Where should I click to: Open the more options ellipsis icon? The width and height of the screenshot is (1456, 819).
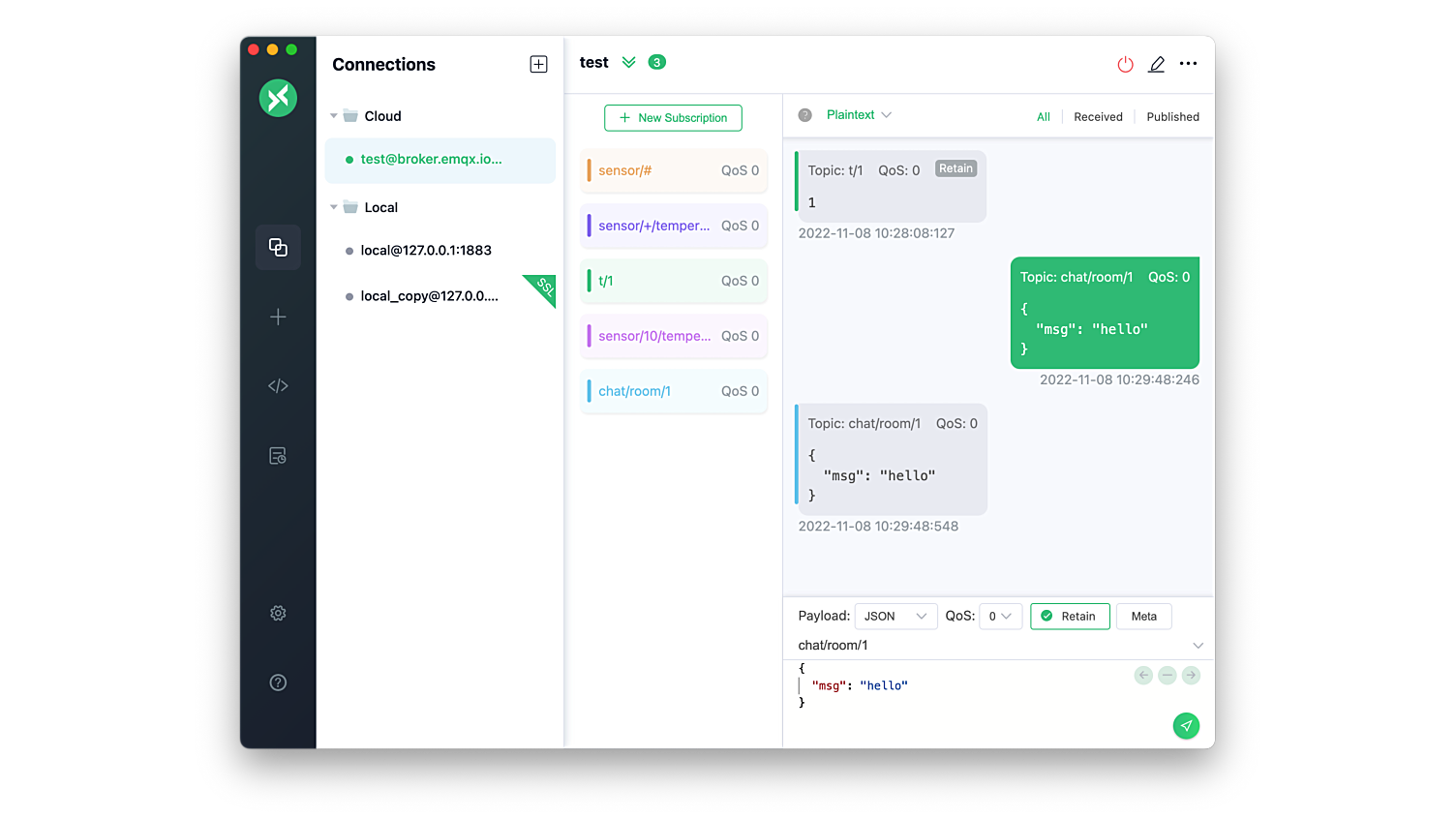point(1188,64)
